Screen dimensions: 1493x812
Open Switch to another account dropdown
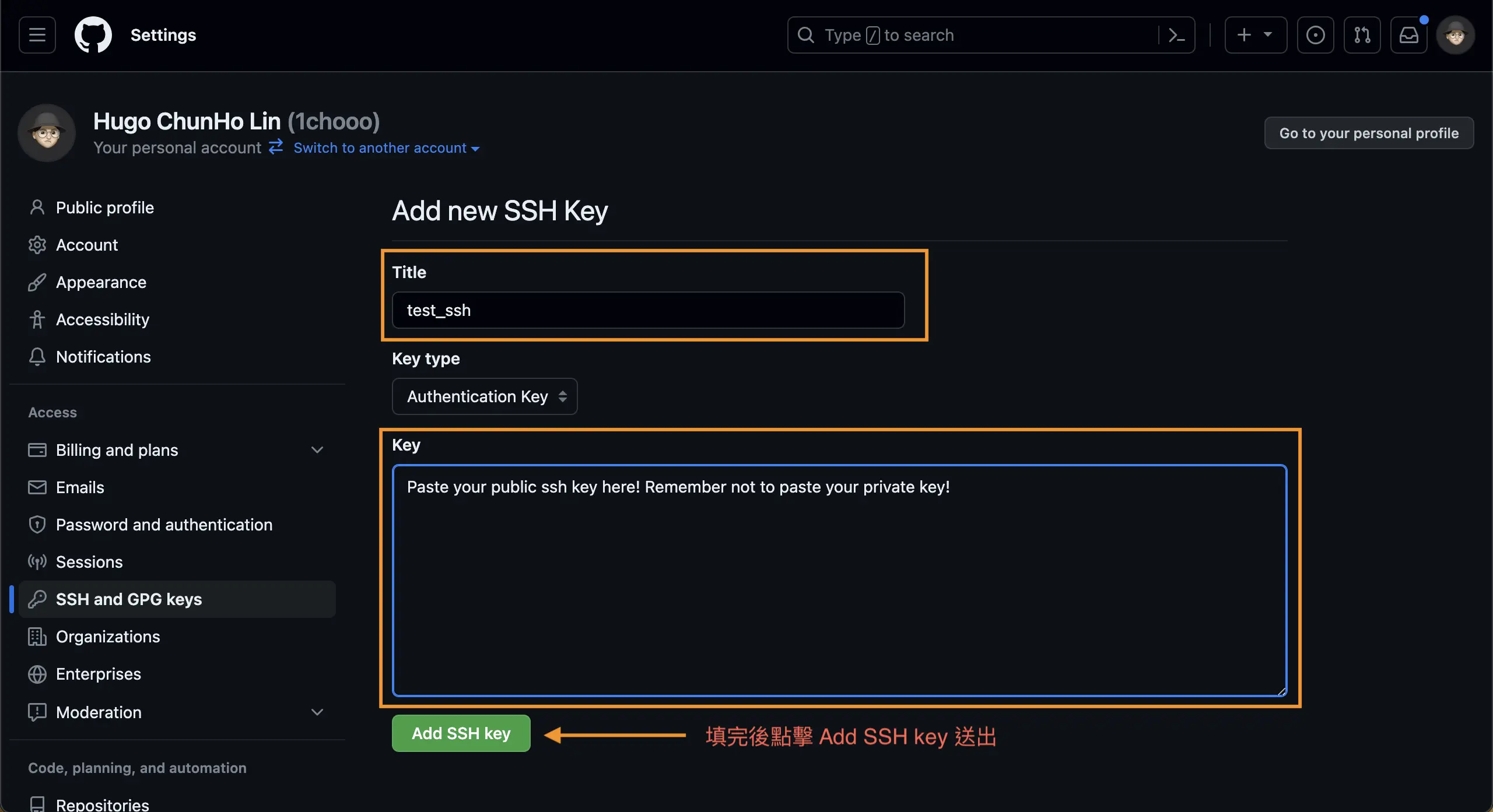tap(387, 148)
